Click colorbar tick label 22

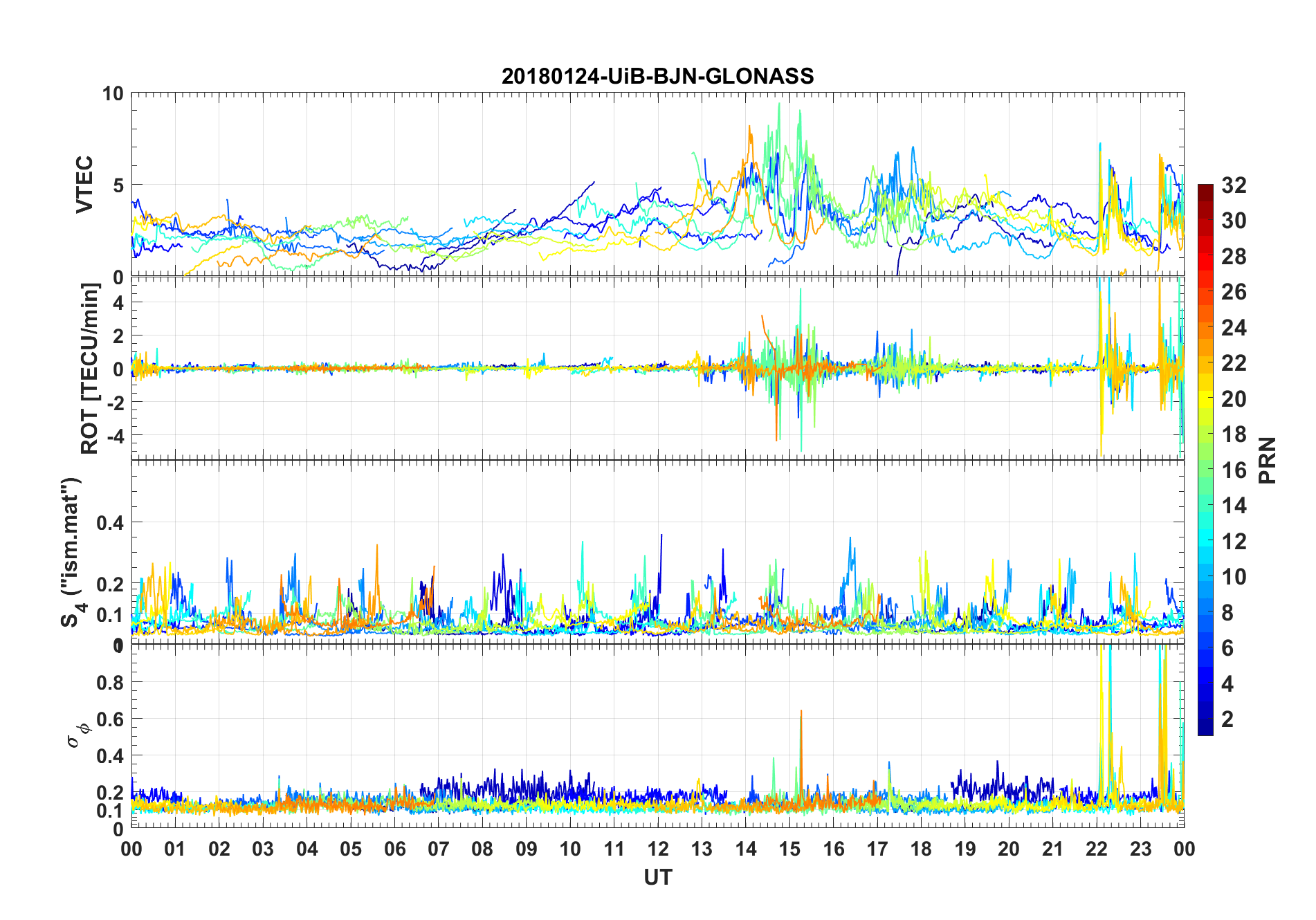click(x=1234, y=363)
